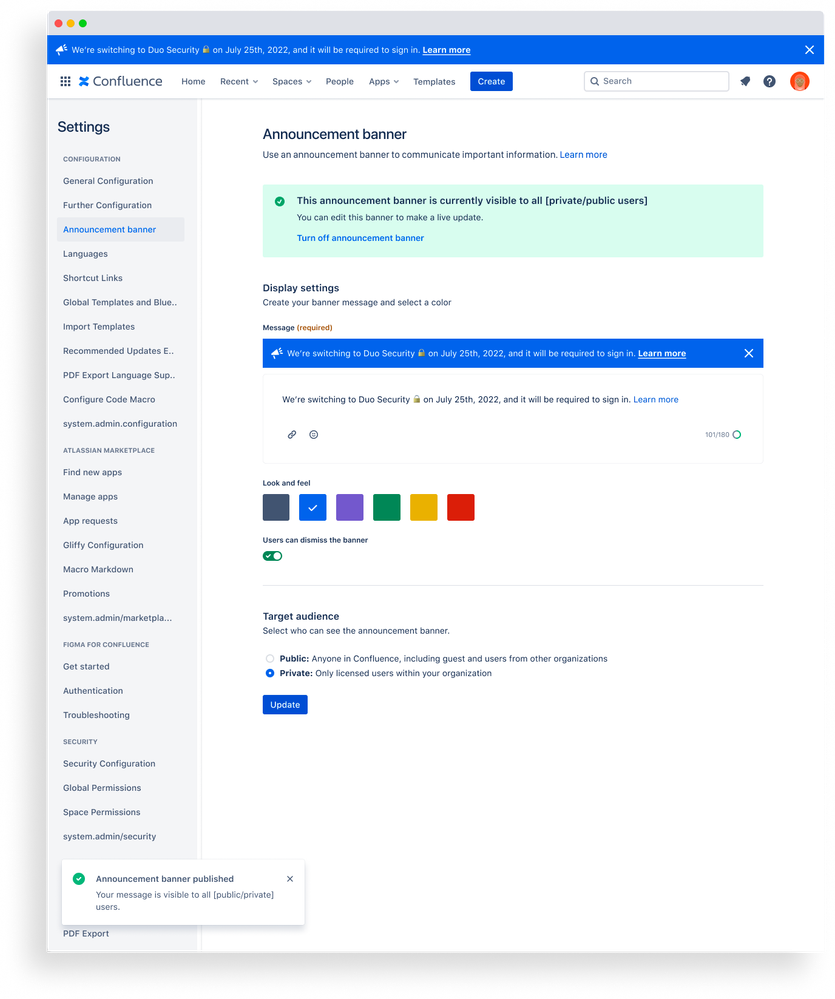Image resolution: width=835 pixels, height=999 pixels.
Task: Select the red banner color swatch
Action: pos(460,507)
